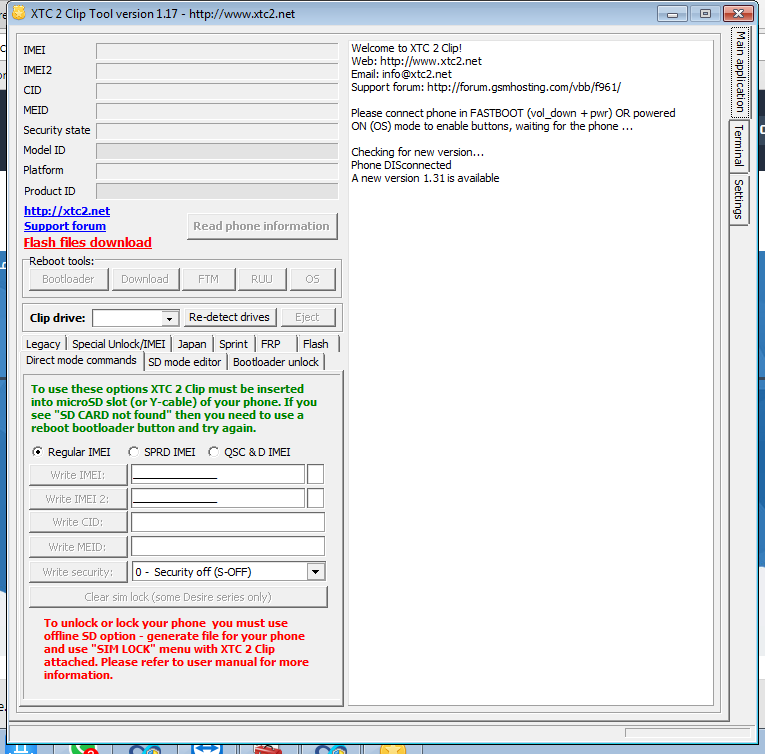This screenshot has height=754, width=765.
Task: Click the progress bar in the status bar
Action: pyautogui.click(x=687, y=733)
